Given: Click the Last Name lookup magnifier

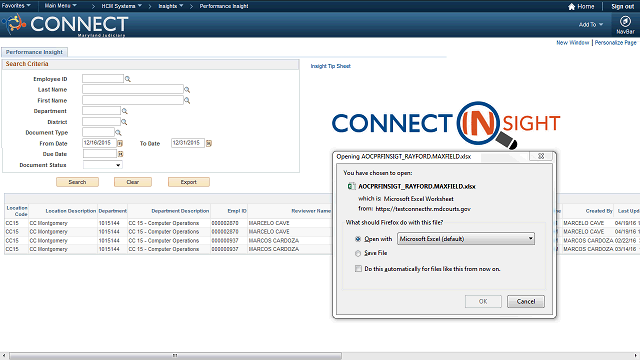Looking at the screenshot, I should 187,89.
